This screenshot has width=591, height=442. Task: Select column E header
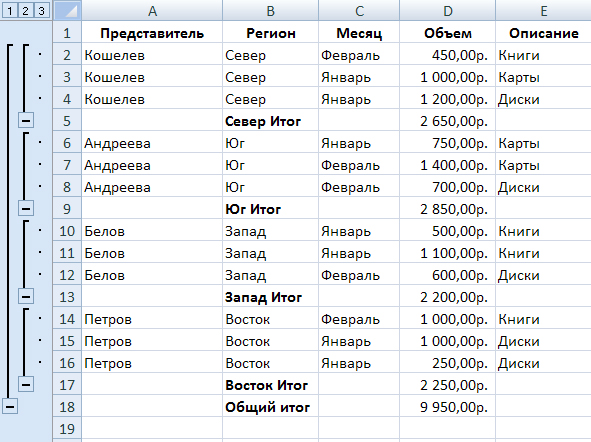pyautogui.click(x=544, y=11)
